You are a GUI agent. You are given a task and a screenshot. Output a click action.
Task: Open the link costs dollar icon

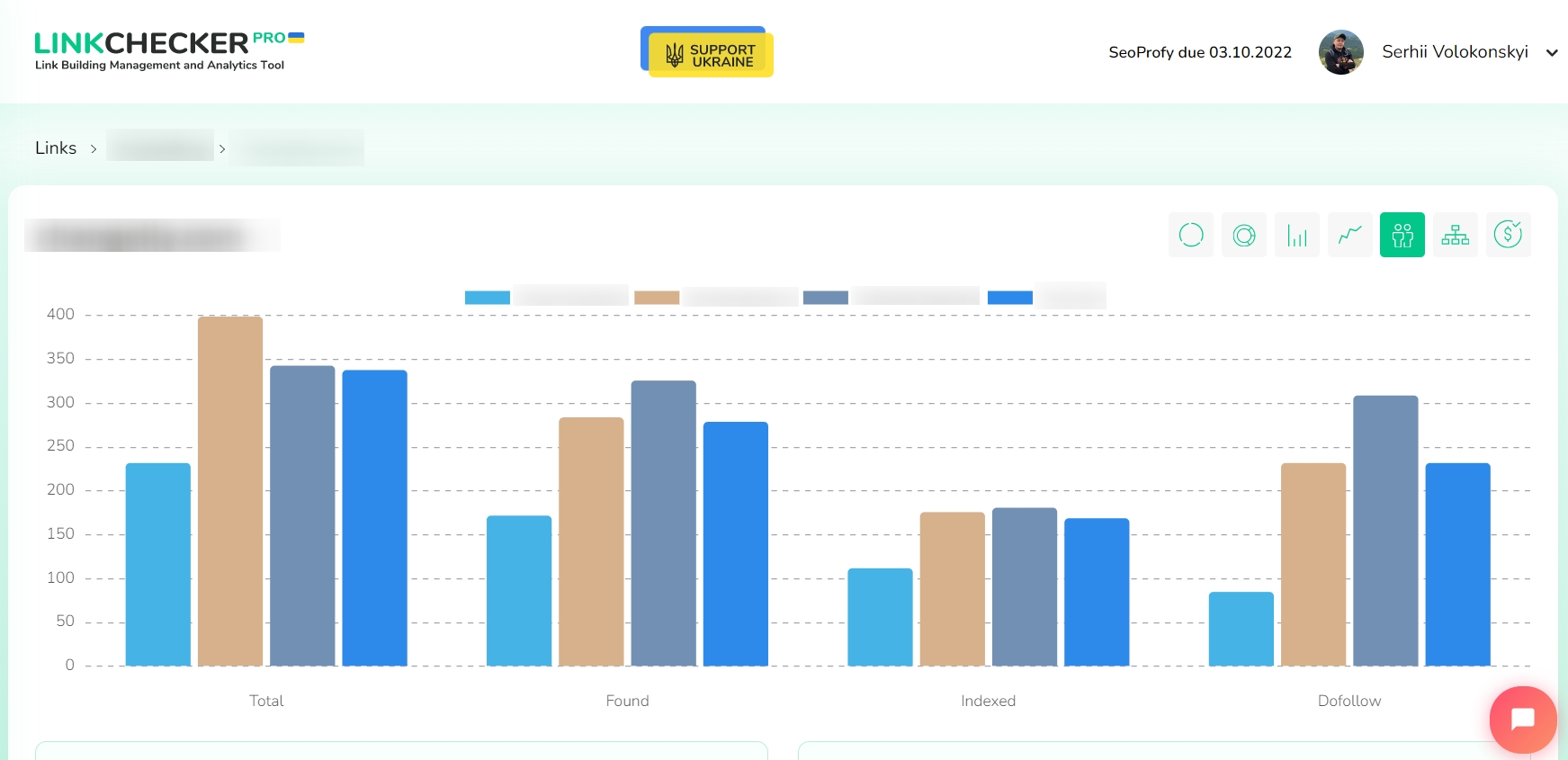[1508, 235]
